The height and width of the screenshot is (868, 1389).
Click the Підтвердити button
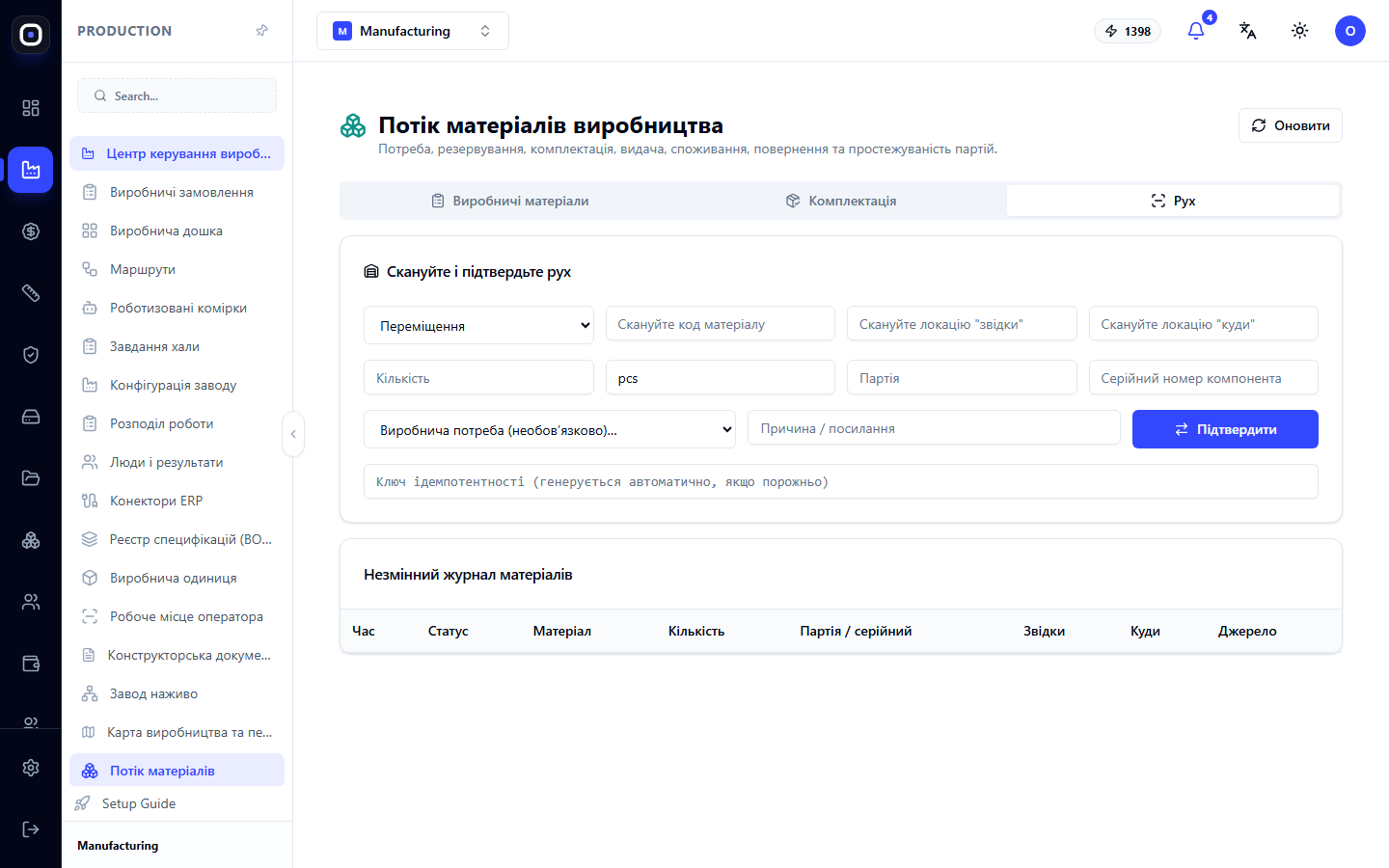coord(1225,429)
